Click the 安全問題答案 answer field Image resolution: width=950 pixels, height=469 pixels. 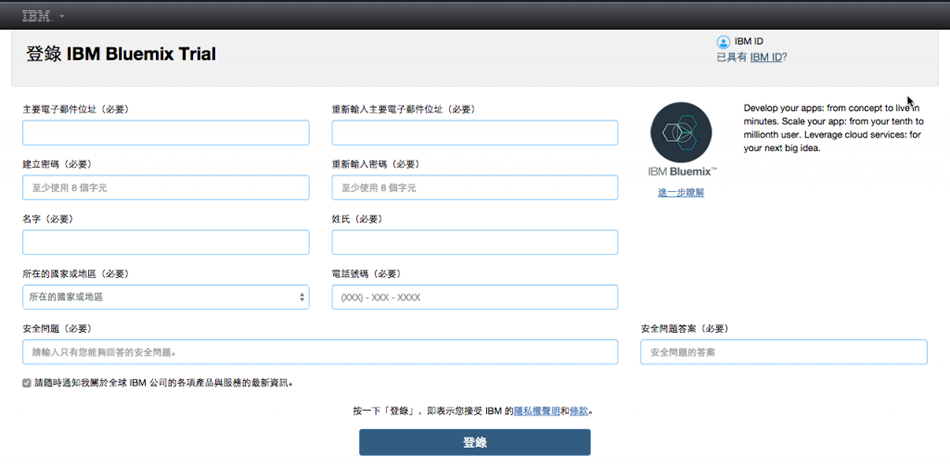(783, 352)
